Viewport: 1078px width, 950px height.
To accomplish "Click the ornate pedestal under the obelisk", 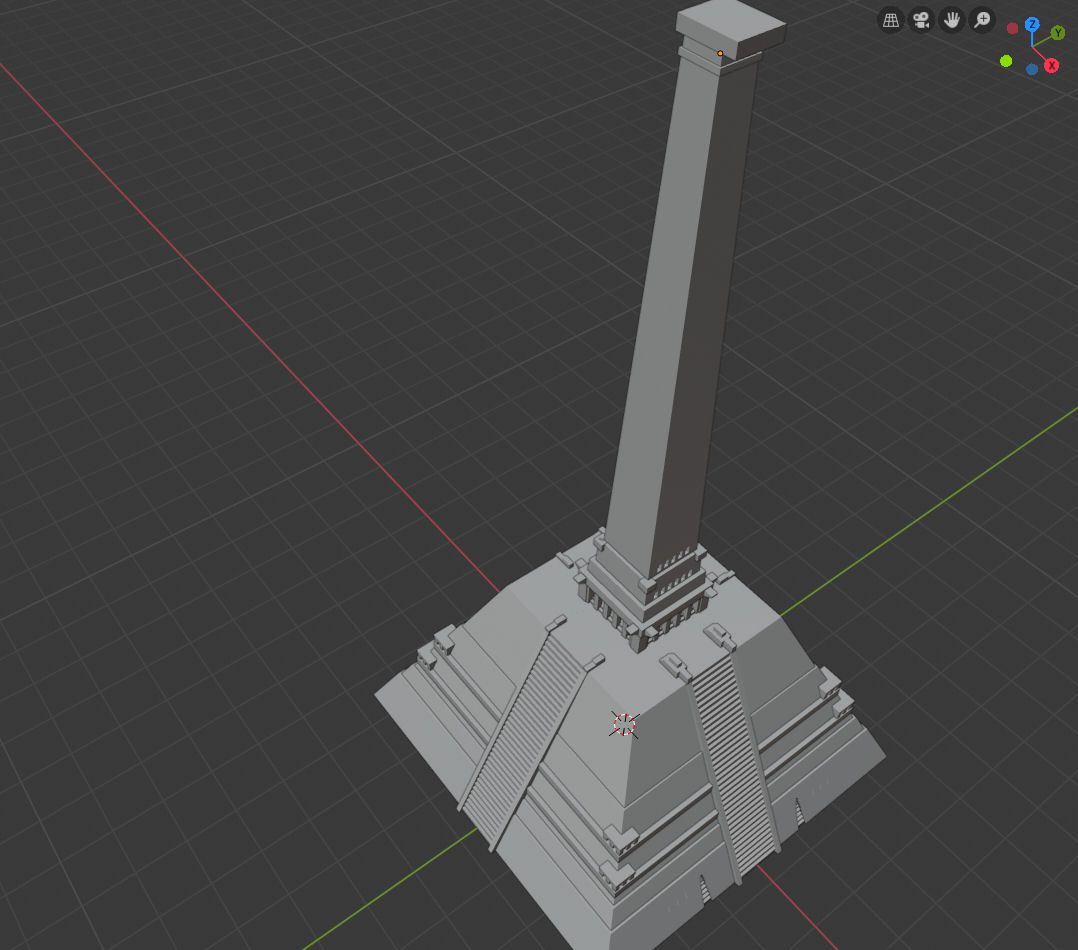I will [645, 595].
